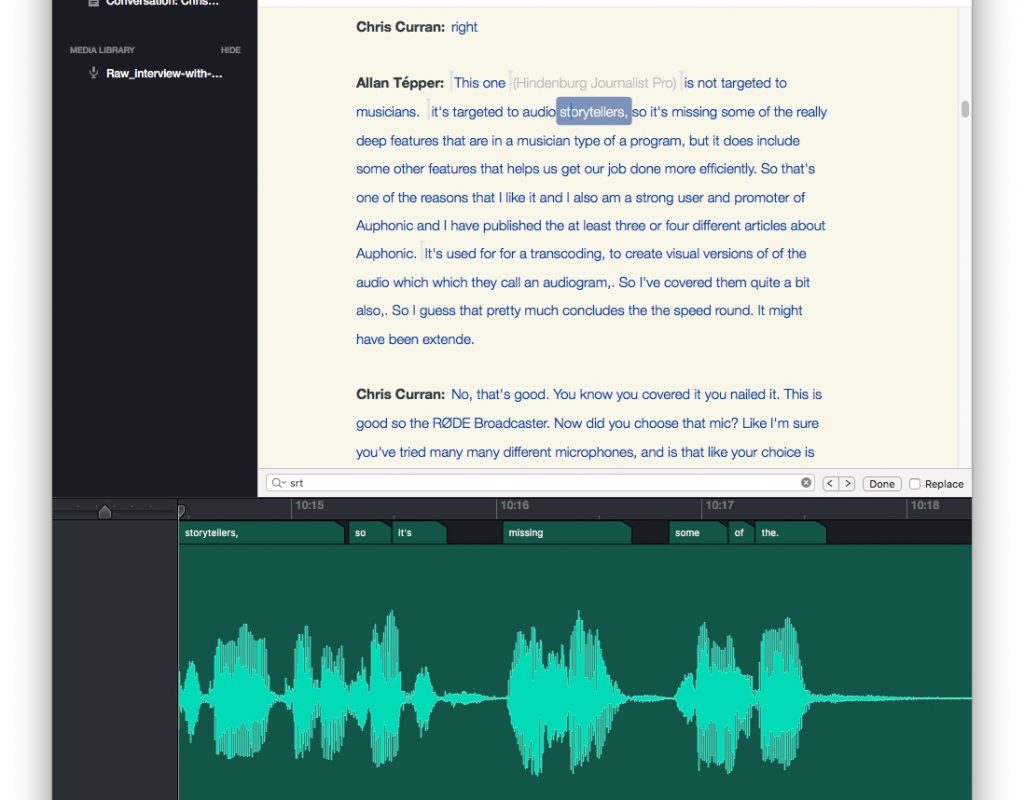The width and height of the screenshot is (1024, 800).
Task: Click the Done button in the find bar
Action: click(x=882, y=484)
